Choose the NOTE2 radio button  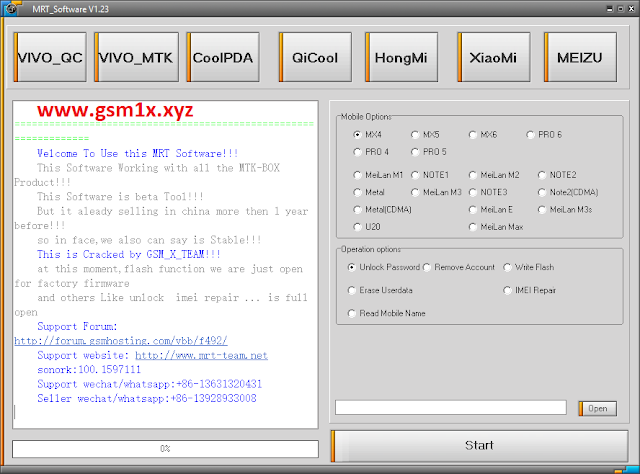click(542, 175)
